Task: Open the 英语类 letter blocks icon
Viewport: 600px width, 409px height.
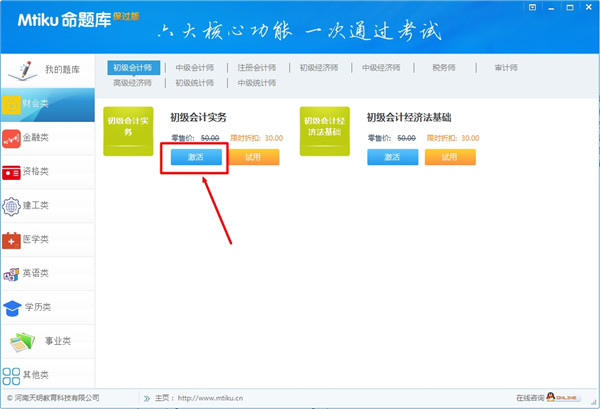Action: pos(11,274)
